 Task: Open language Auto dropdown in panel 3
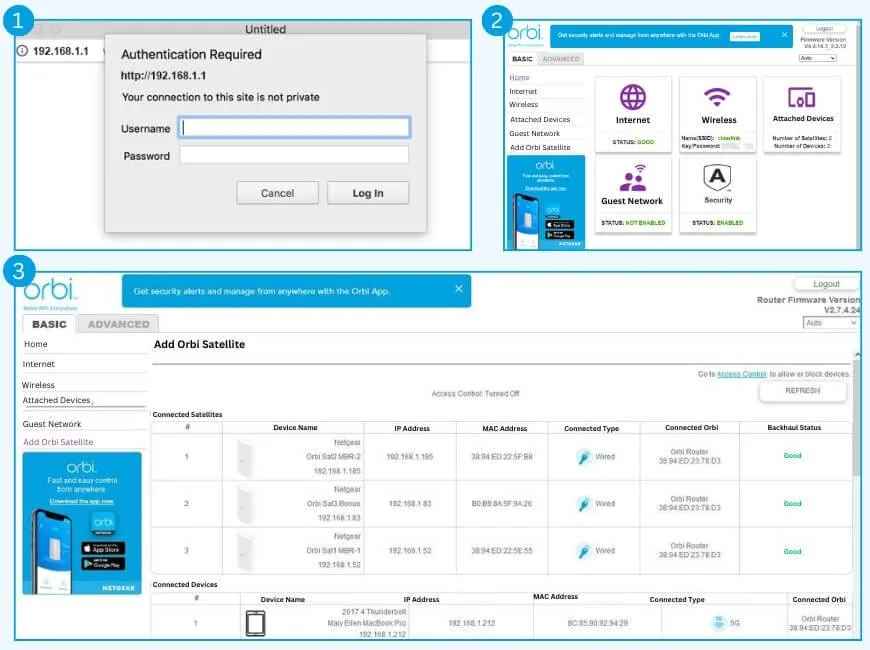pyautogui.click(x=830, y=323)
